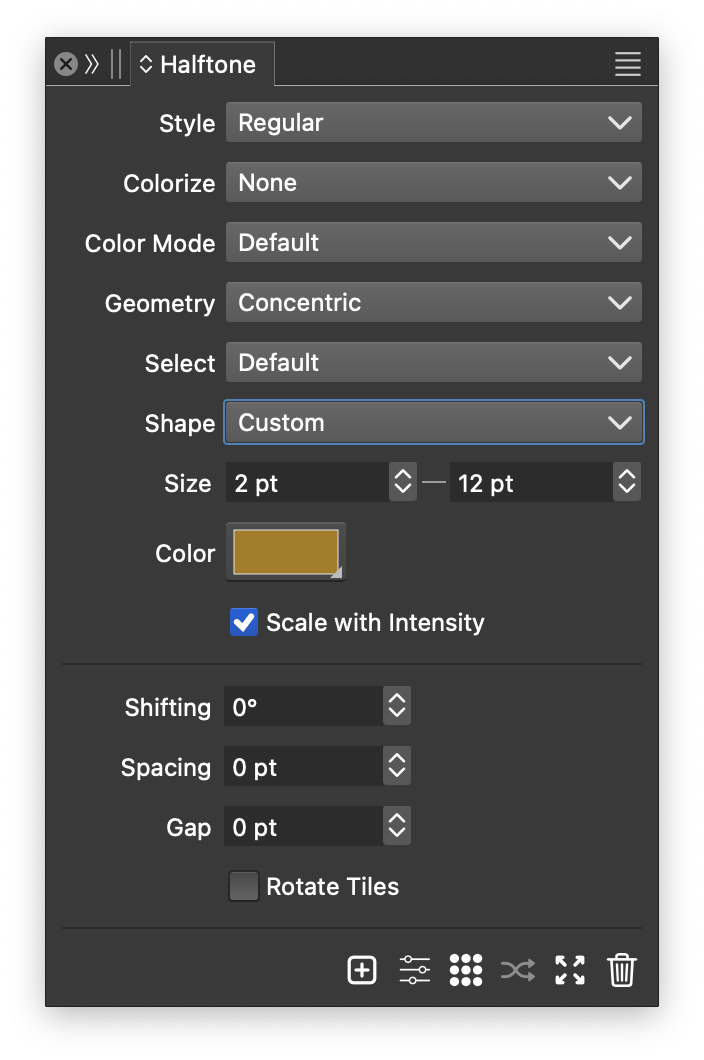704x1060 pixels.
Task: Open the panel hamburger menu
Action: (x=627, y=65)
